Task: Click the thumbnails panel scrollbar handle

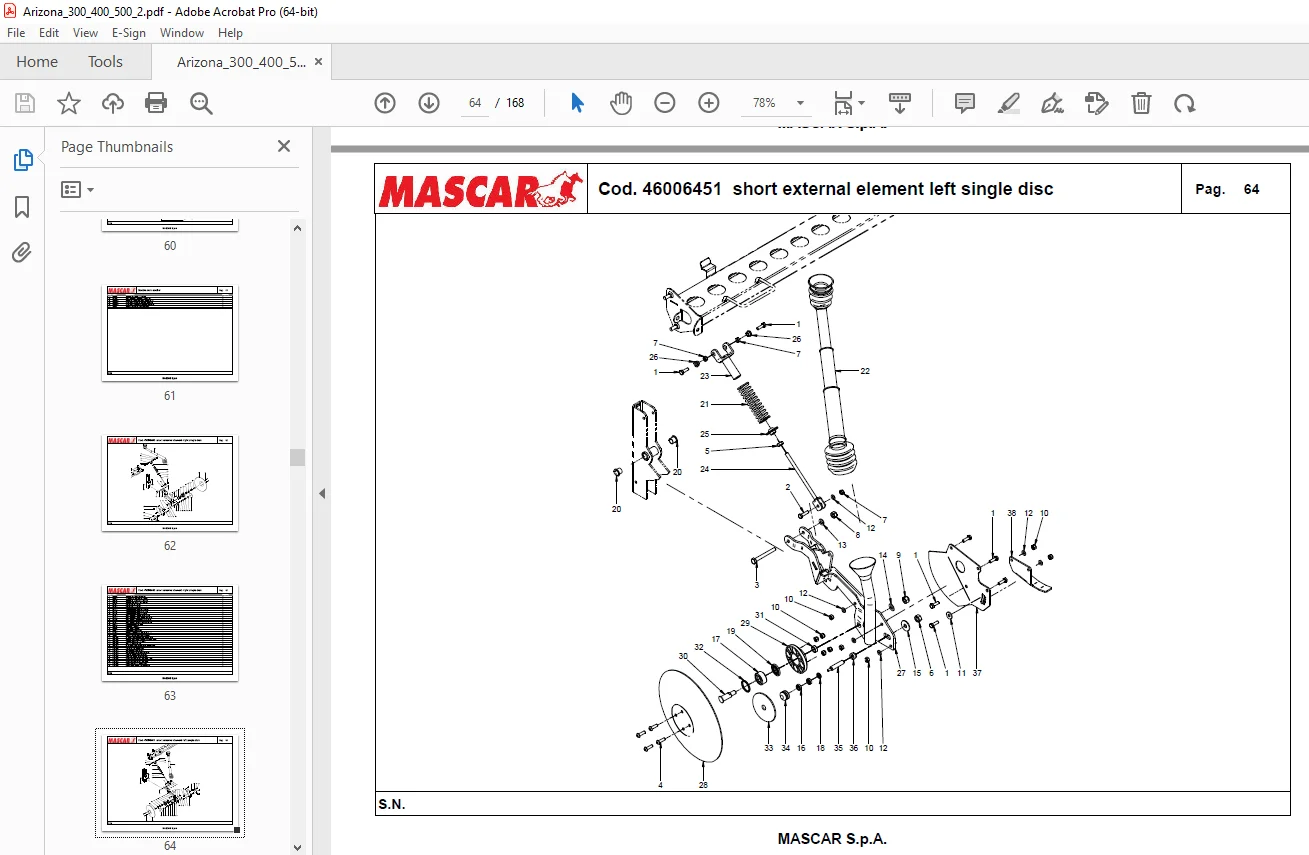Action: point(297,457)
